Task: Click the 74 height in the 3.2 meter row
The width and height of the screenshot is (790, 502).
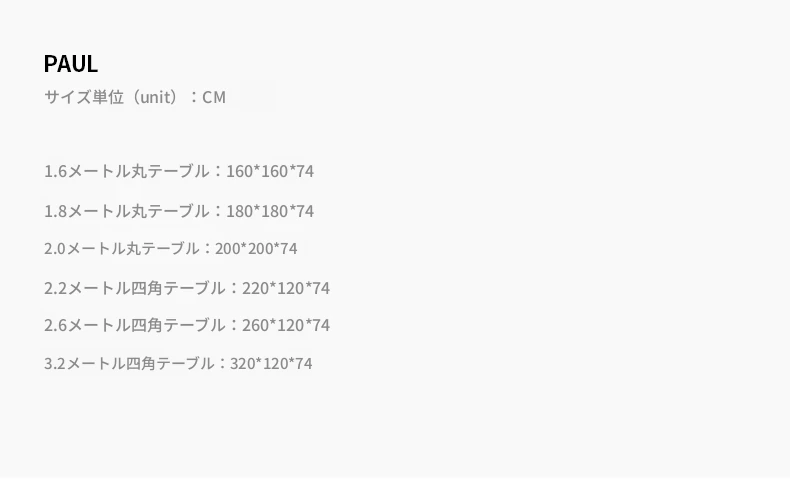Action: pyautogui.click(x=303, y=363)
